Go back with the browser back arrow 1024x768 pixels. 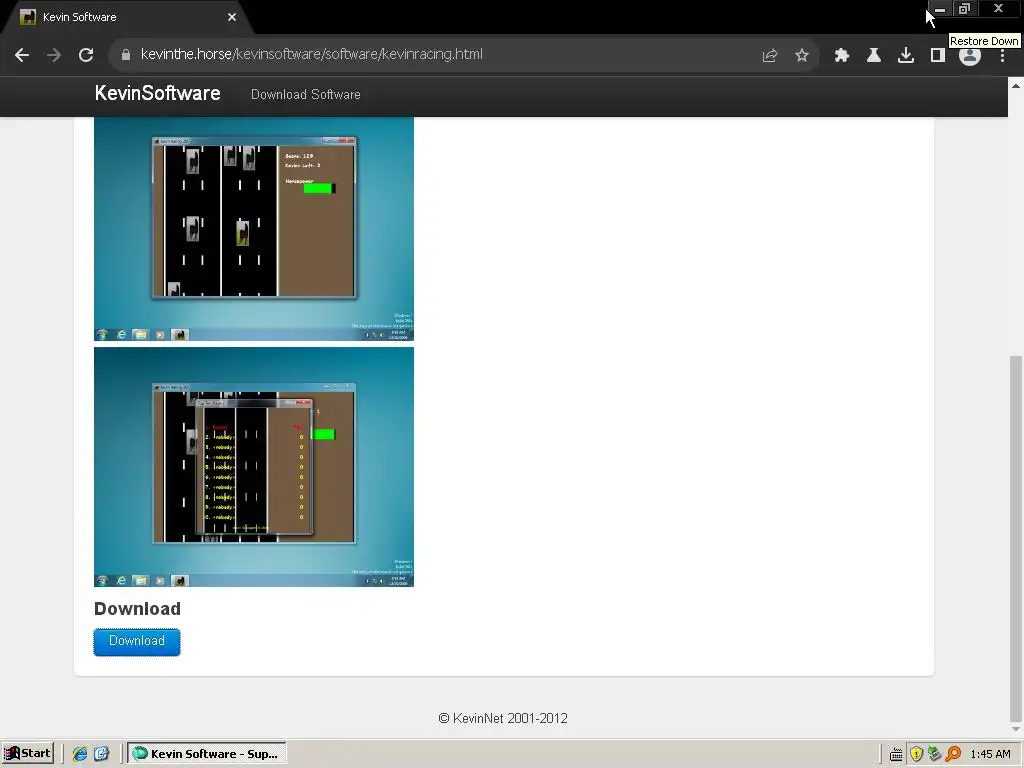(x=22, y=55)
